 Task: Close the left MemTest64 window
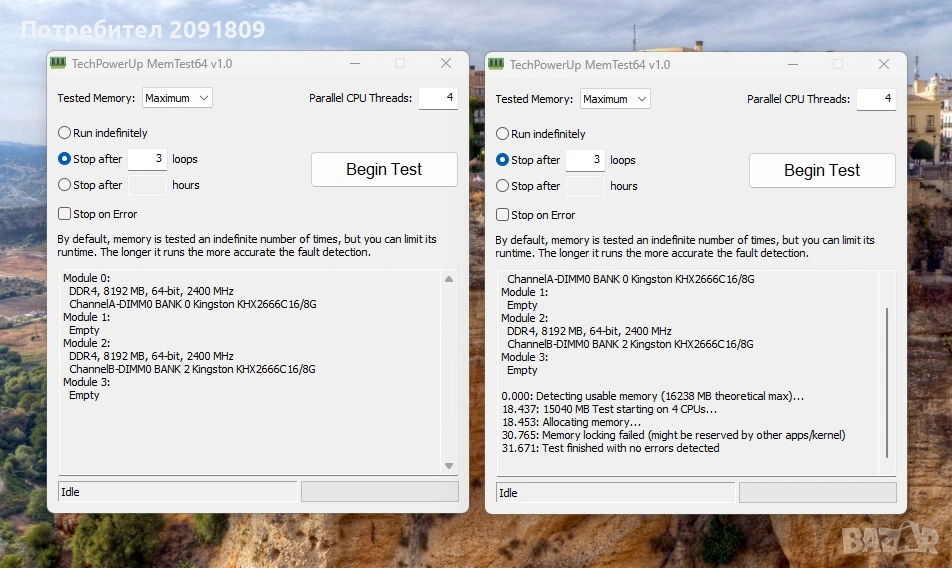[x=446, y=64]
